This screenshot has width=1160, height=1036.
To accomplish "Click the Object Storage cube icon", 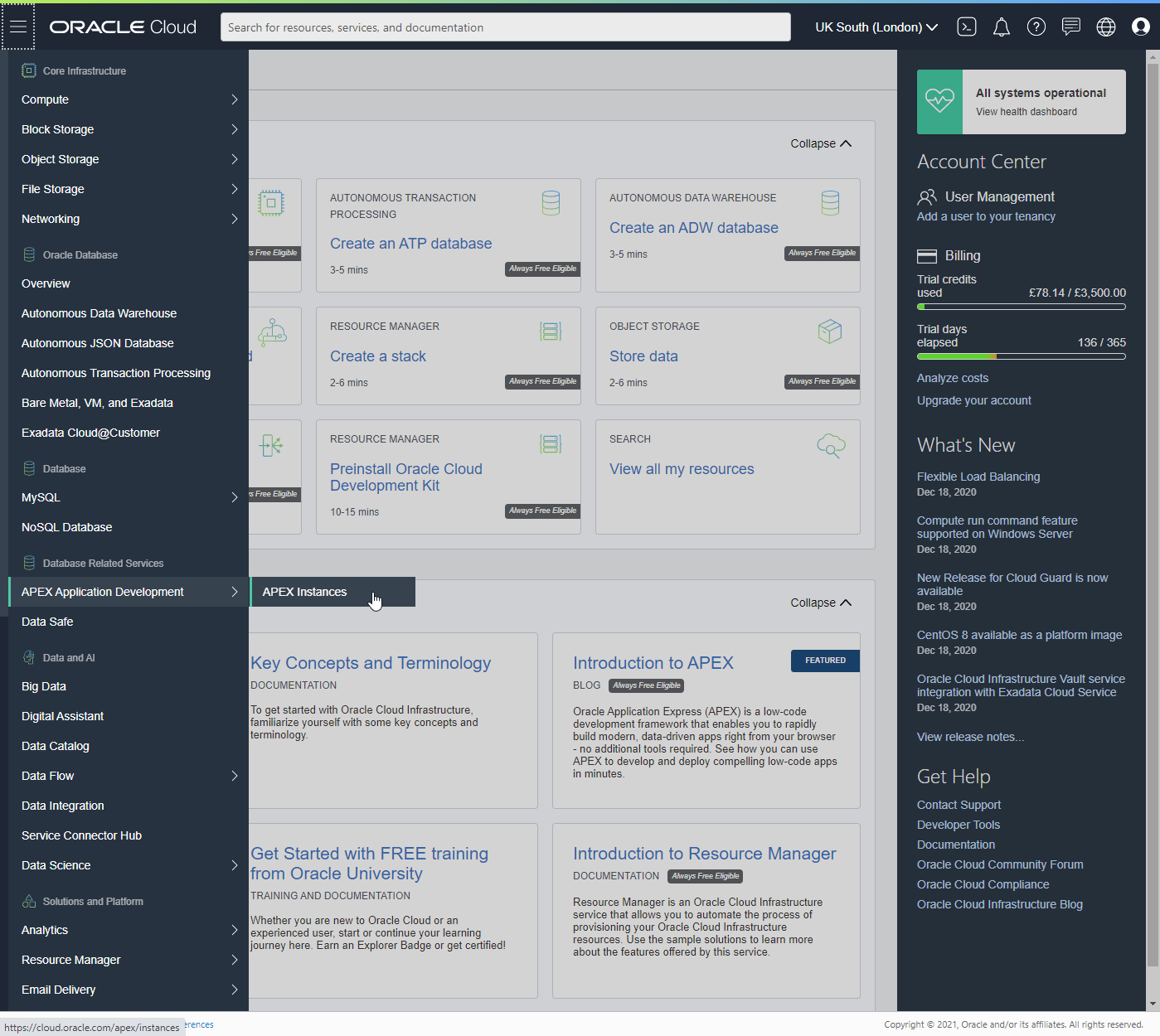I will [x=830, y=332].
